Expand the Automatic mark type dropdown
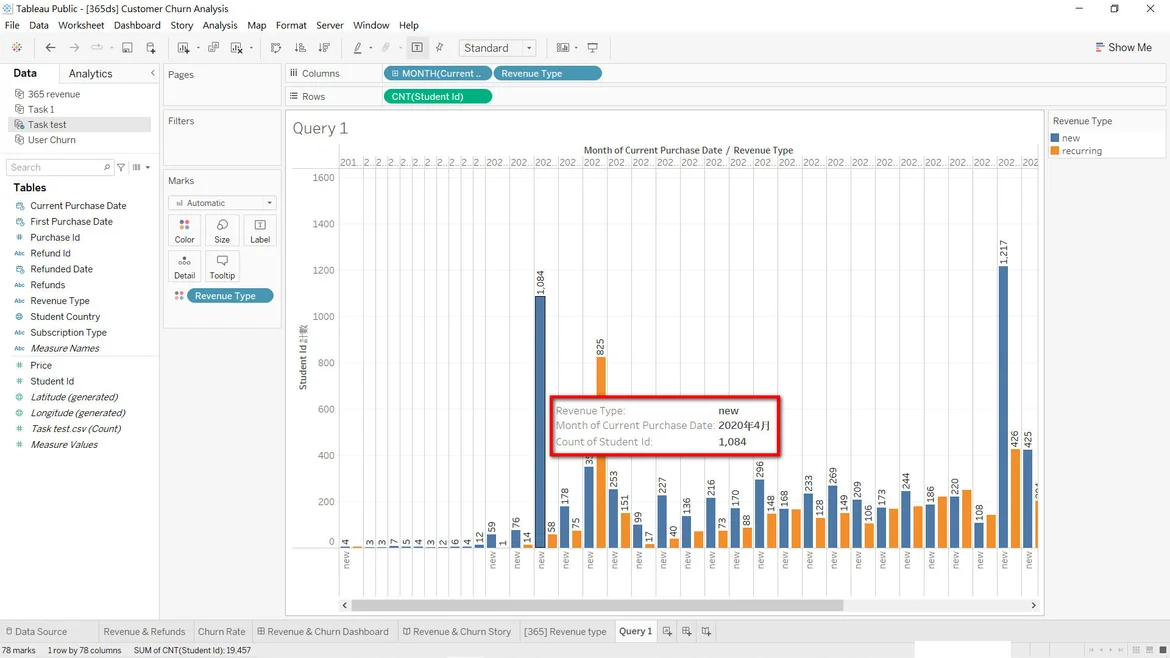 222,203
